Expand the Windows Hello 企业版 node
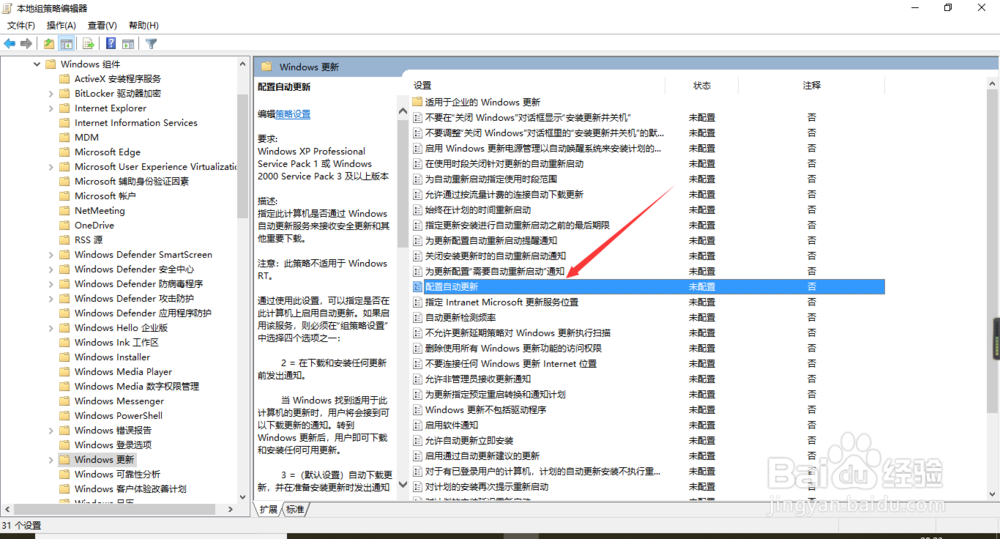Image resolution: width=1000 pixels, height=539 pixels. click(51, 329)
